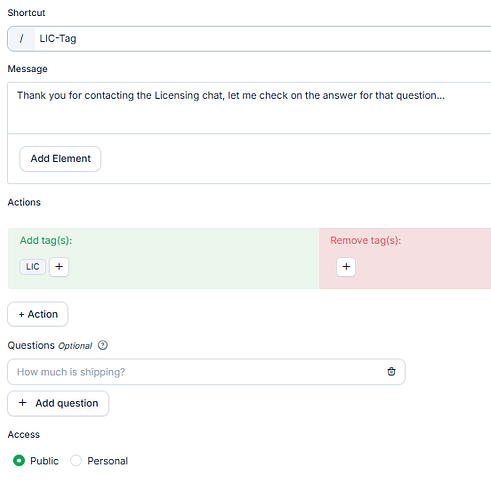Click the slash prefix in Shortcut field
The height and width of the screenshot is (500, 491).
[21, 39]
